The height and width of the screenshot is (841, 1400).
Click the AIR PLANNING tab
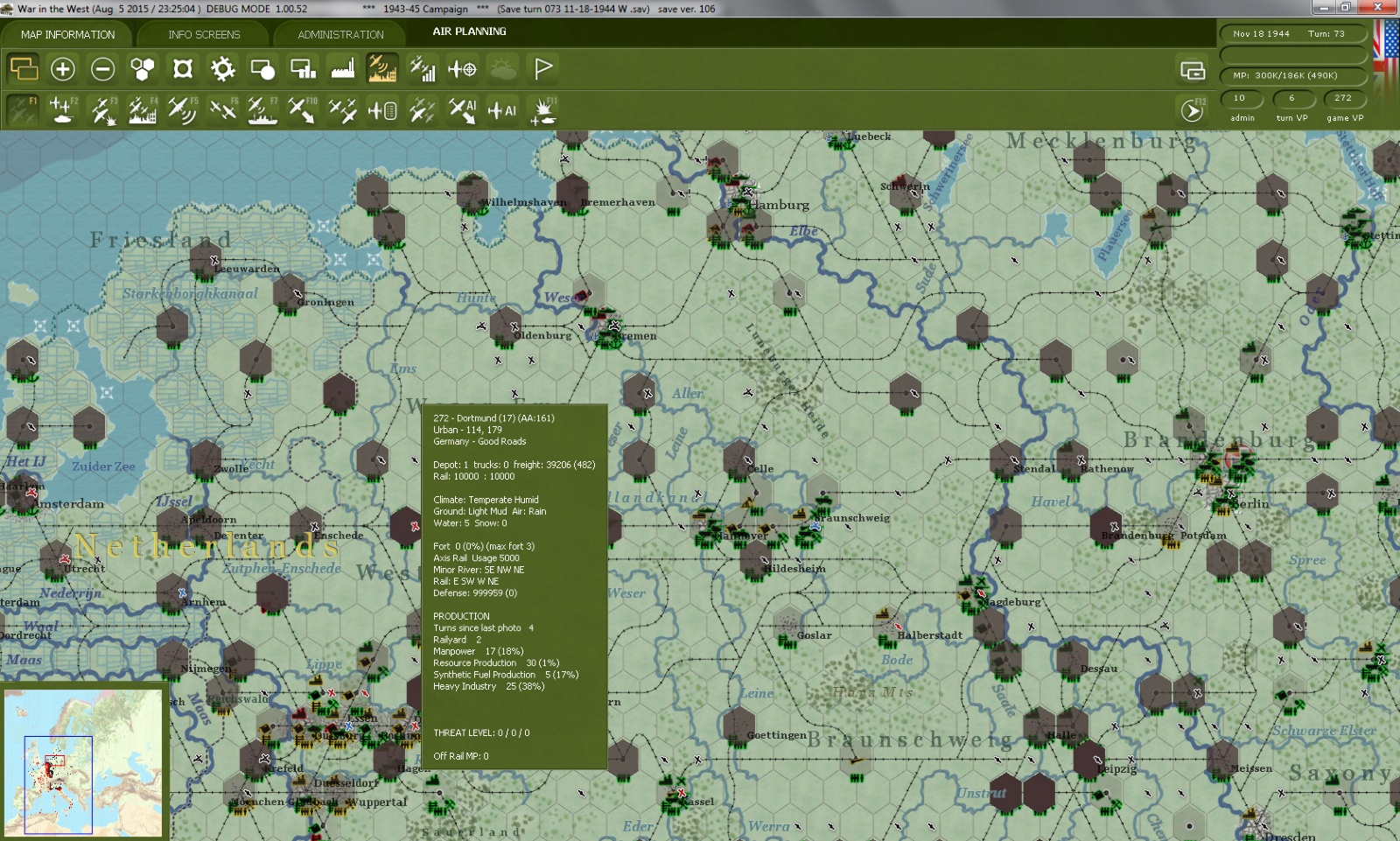pyautogui.click(x=469, y=32)
